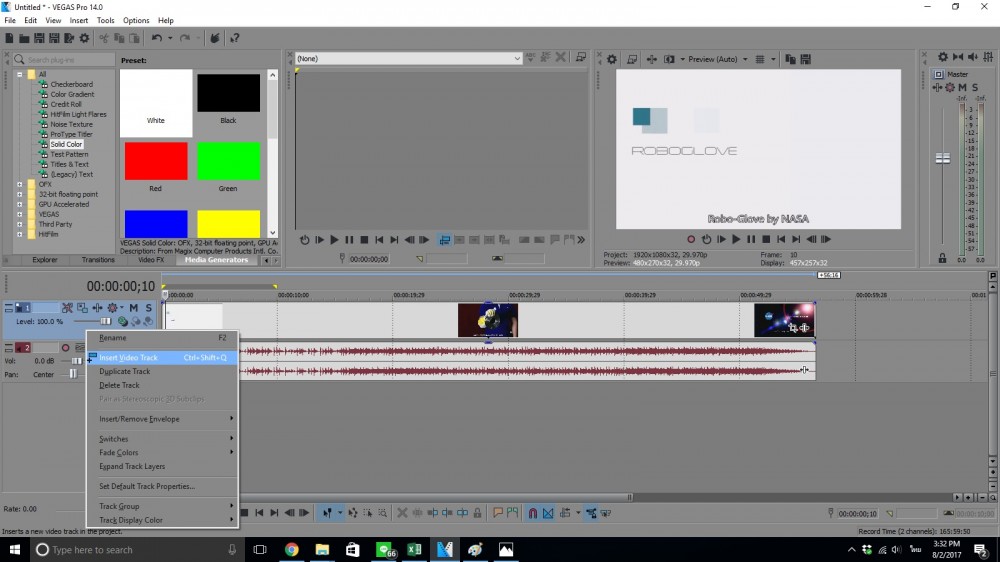Open the What's This help icon
This screenshot has height=562, width=1000.
pos(235,38)
